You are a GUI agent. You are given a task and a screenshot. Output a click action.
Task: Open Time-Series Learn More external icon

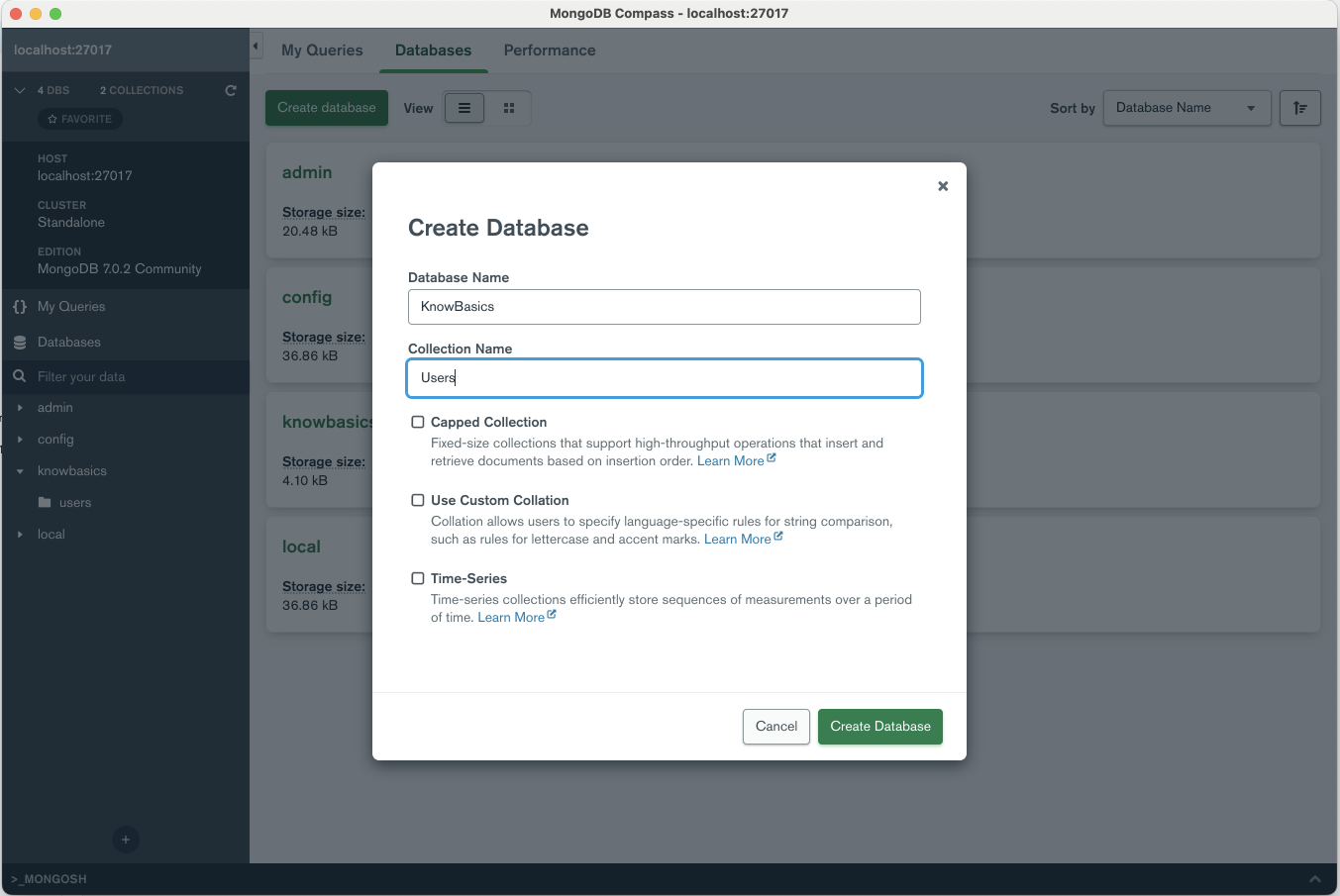pyautogui.click(x=552, y=615)
